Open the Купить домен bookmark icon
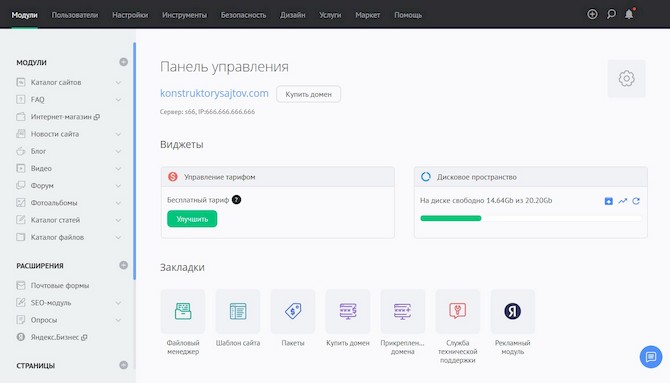 348,311
